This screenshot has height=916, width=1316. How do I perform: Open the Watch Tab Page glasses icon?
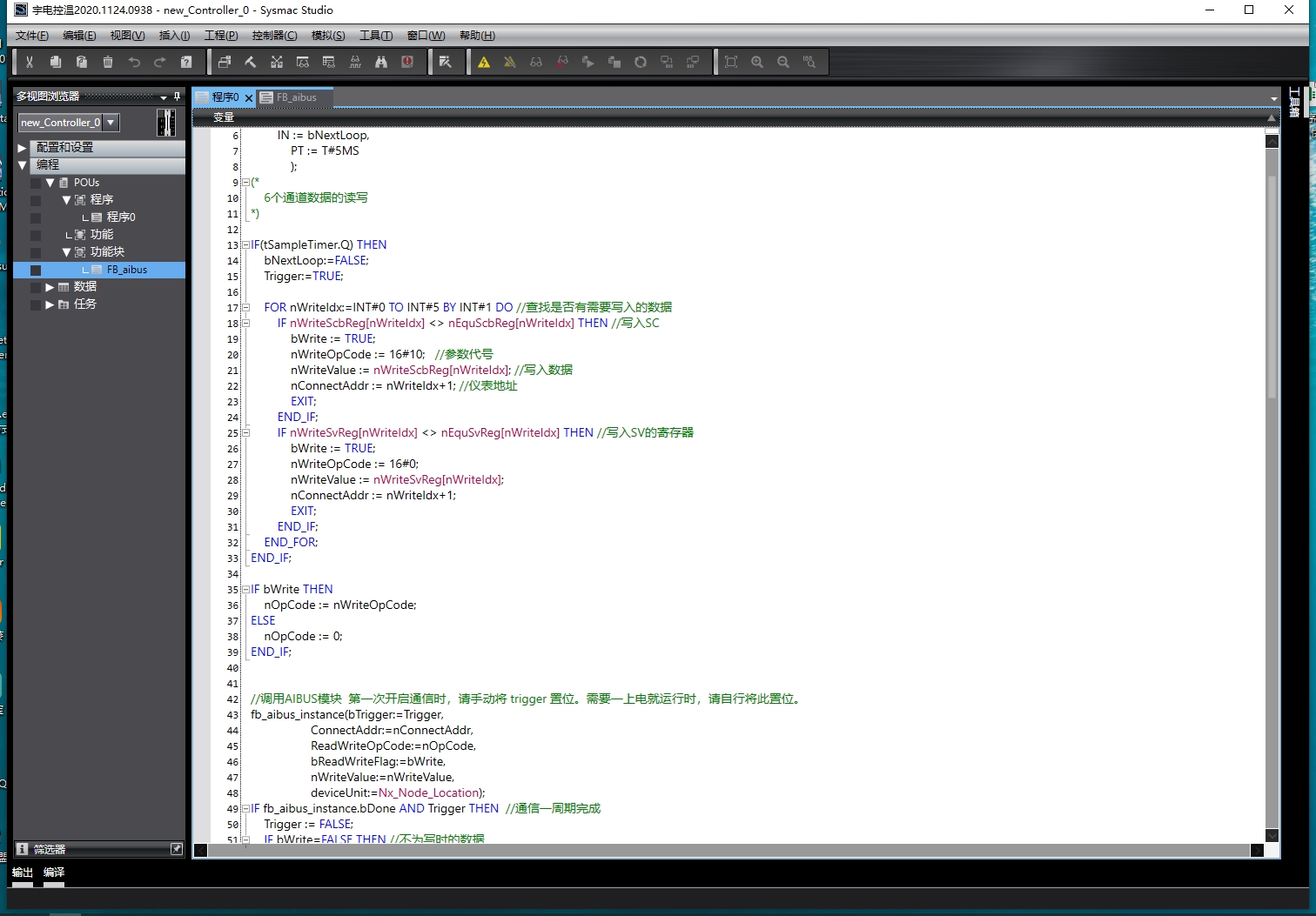[x=303, y=62]
